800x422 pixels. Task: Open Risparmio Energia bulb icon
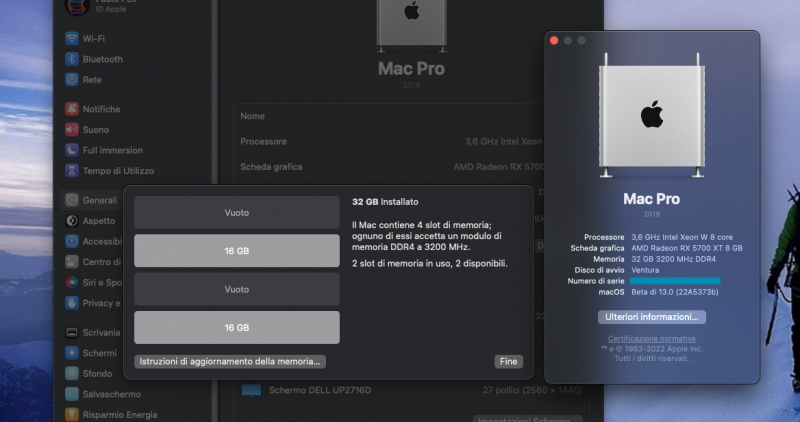[72, 414]
